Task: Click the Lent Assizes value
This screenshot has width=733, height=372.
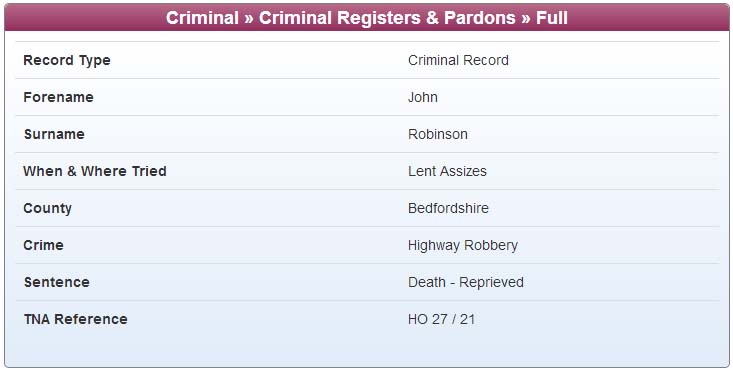Action: pos(447,171)
